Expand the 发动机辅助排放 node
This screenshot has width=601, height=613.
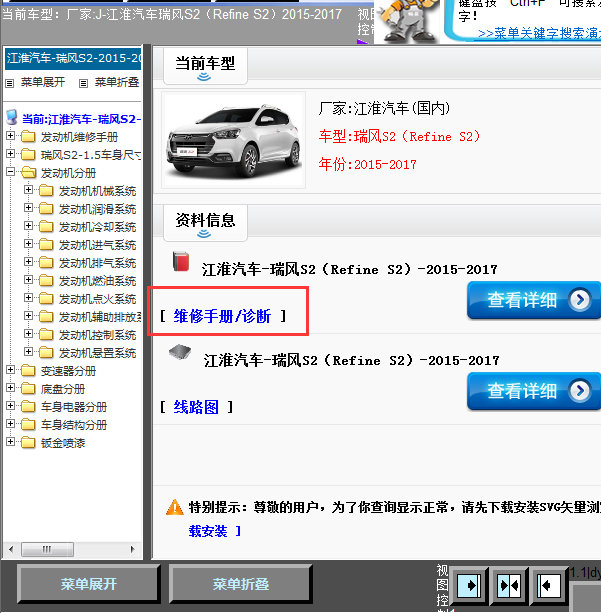point(28,315)
